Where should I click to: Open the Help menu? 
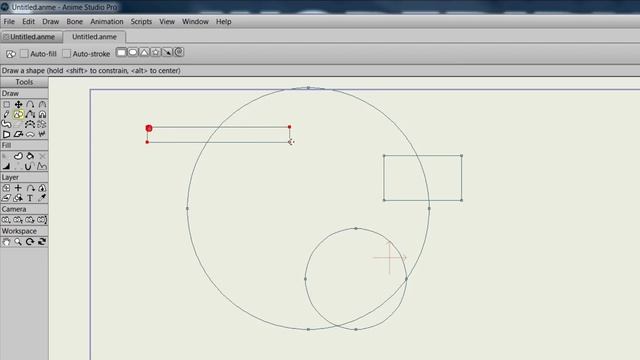coord(224,22)
